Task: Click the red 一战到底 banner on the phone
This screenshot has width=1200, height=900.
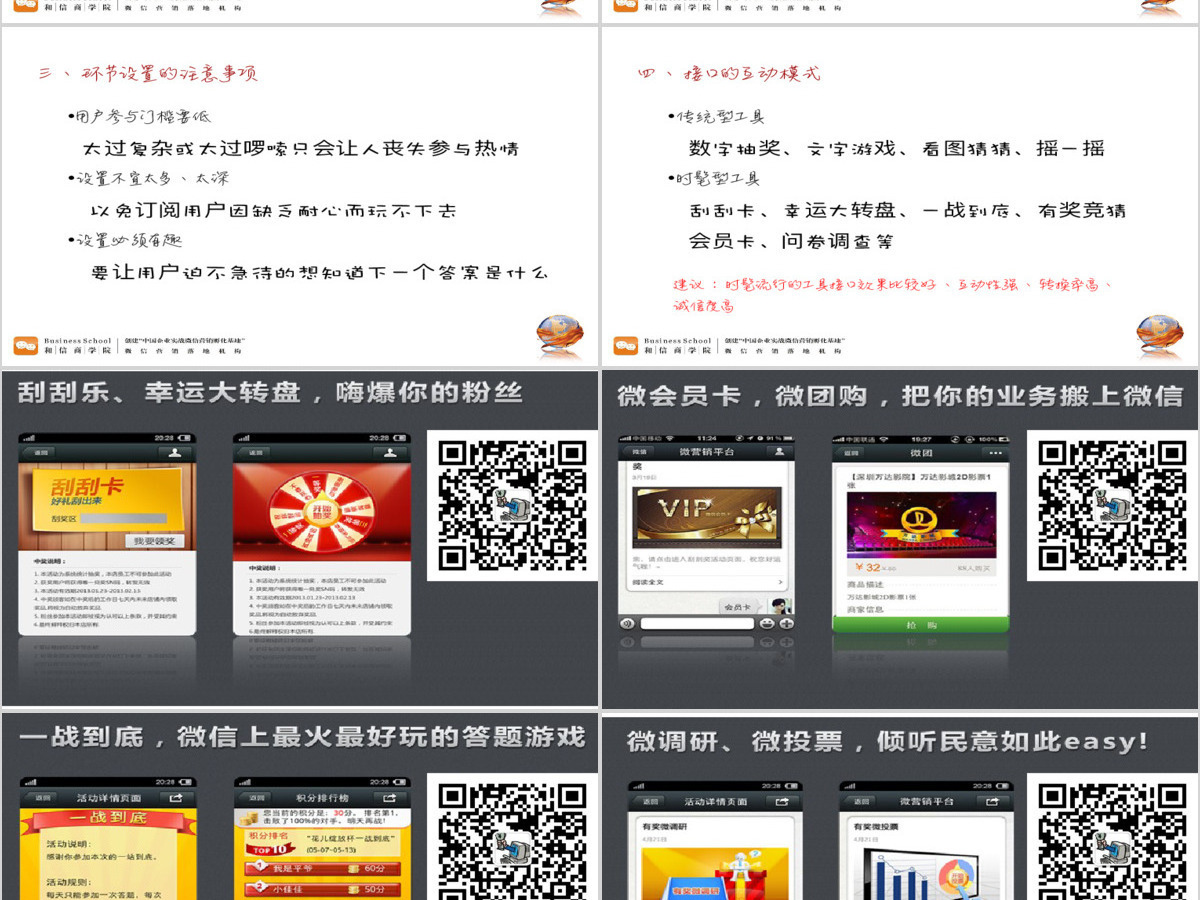Action: pyautogui.click(x=108, y=819)
